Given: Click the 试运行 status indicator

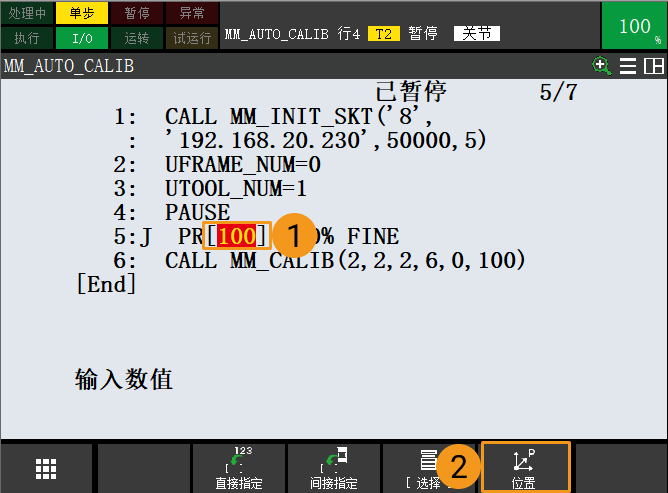Looking at the screenshot, I should (x=192, y=38).
